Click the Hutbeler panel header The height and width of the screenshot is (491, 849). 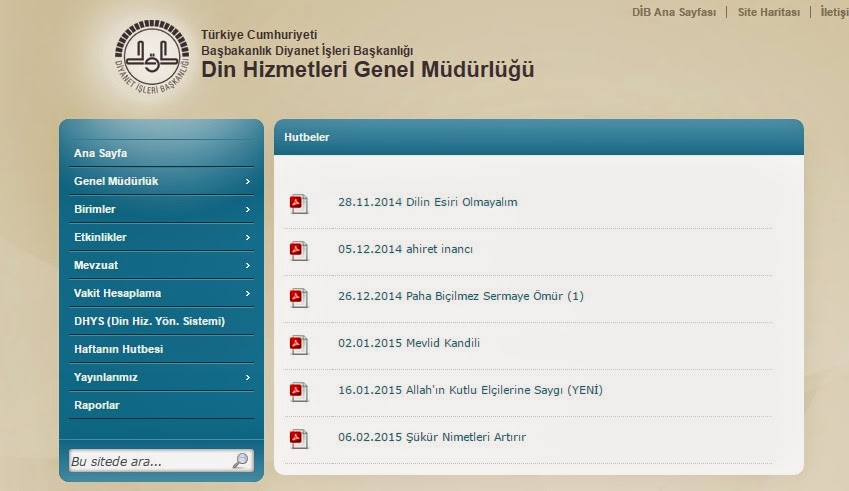[x=539, y=137]
